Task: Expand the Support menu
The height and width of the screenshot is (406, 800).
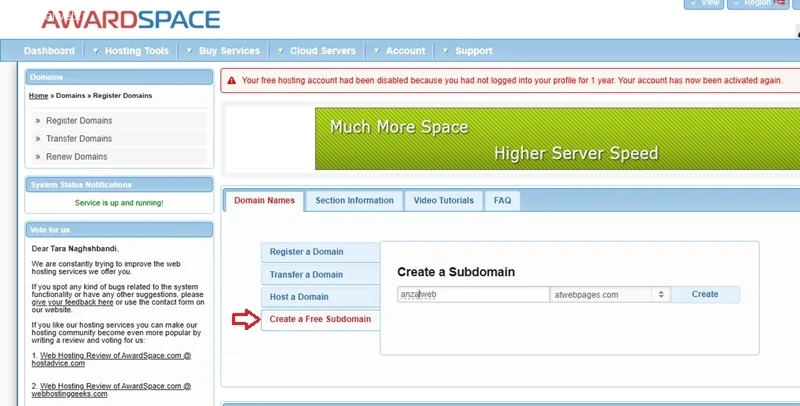Action: (x=468, y=50)
